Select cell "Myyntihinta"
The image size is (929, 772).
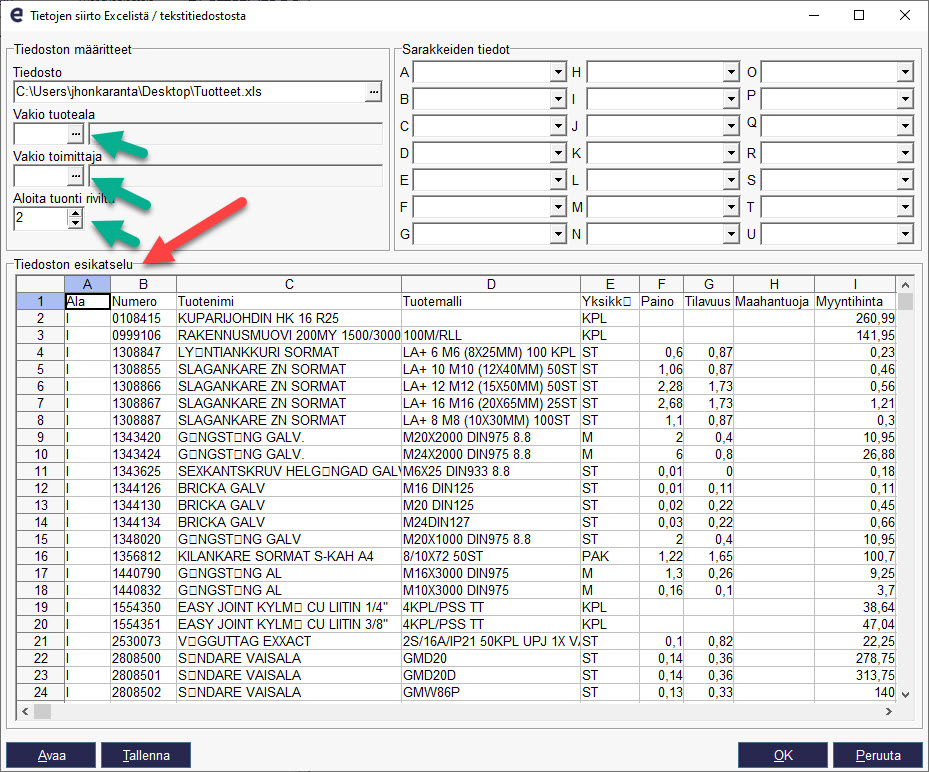[x=855, y=302]
